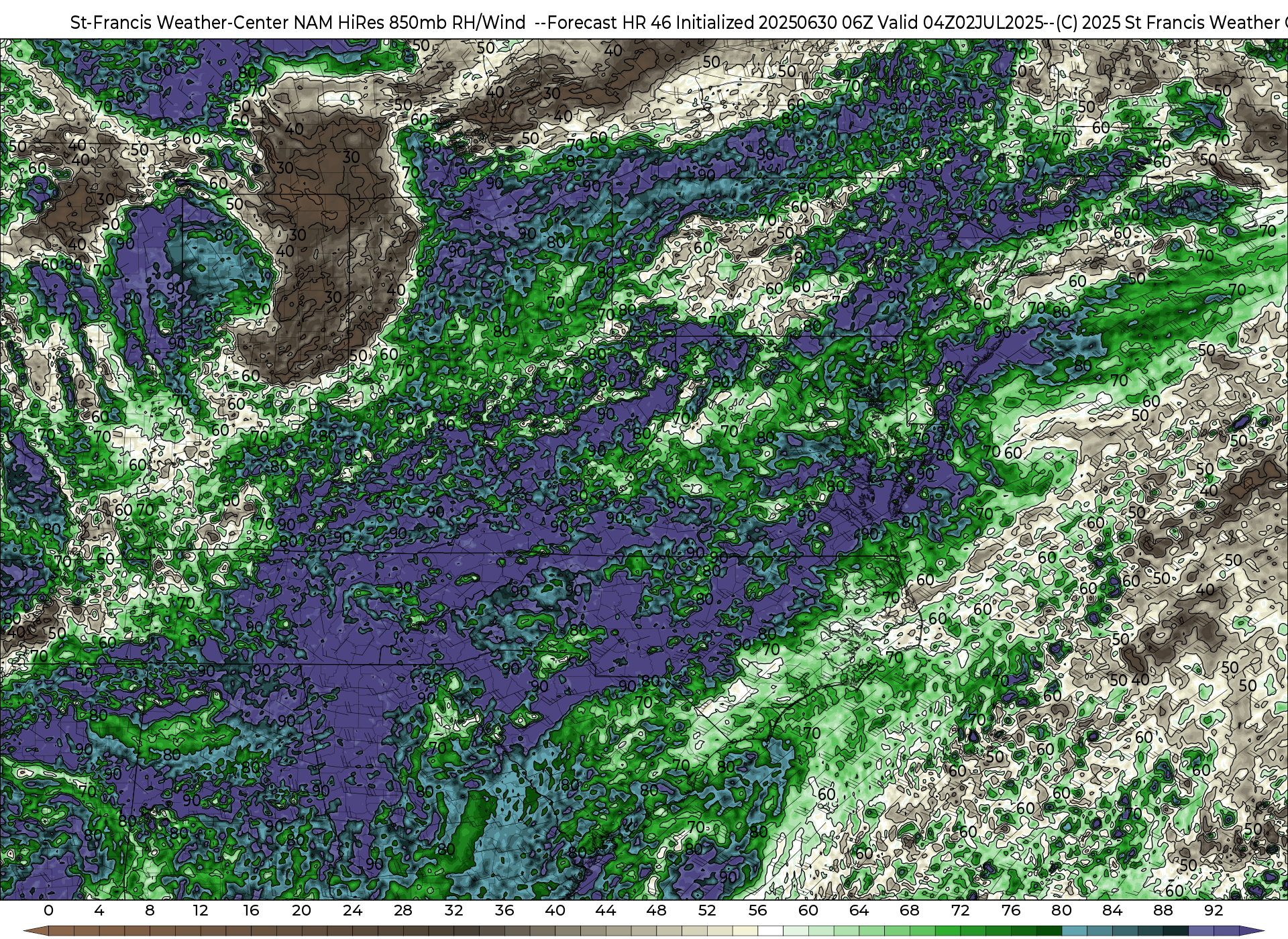Click the color bar label "12"
1288x939 pixels.
click(x=200, y=910)
